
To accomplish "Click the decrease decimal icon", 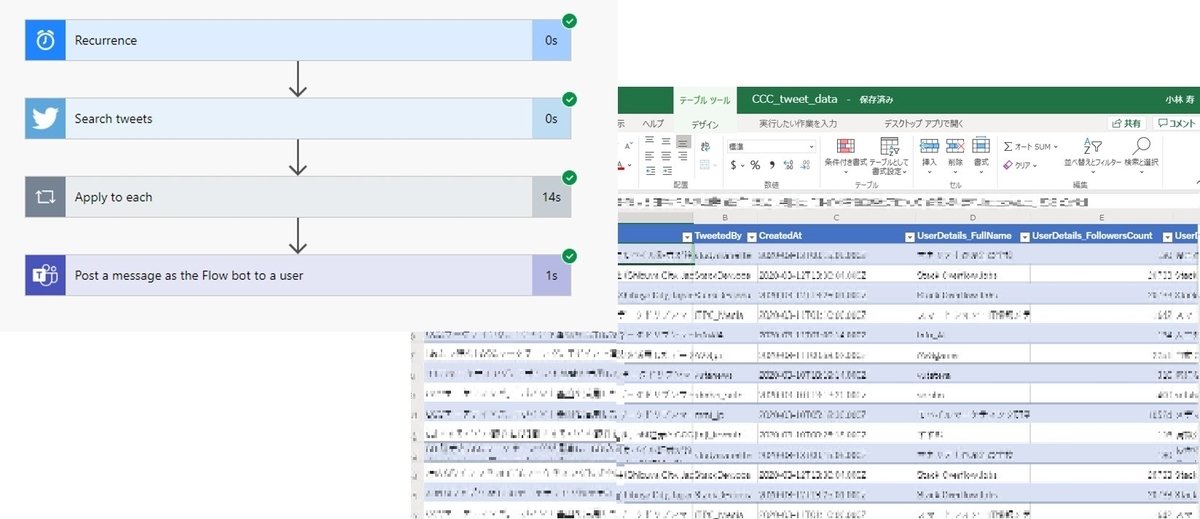I will point(805,165).
